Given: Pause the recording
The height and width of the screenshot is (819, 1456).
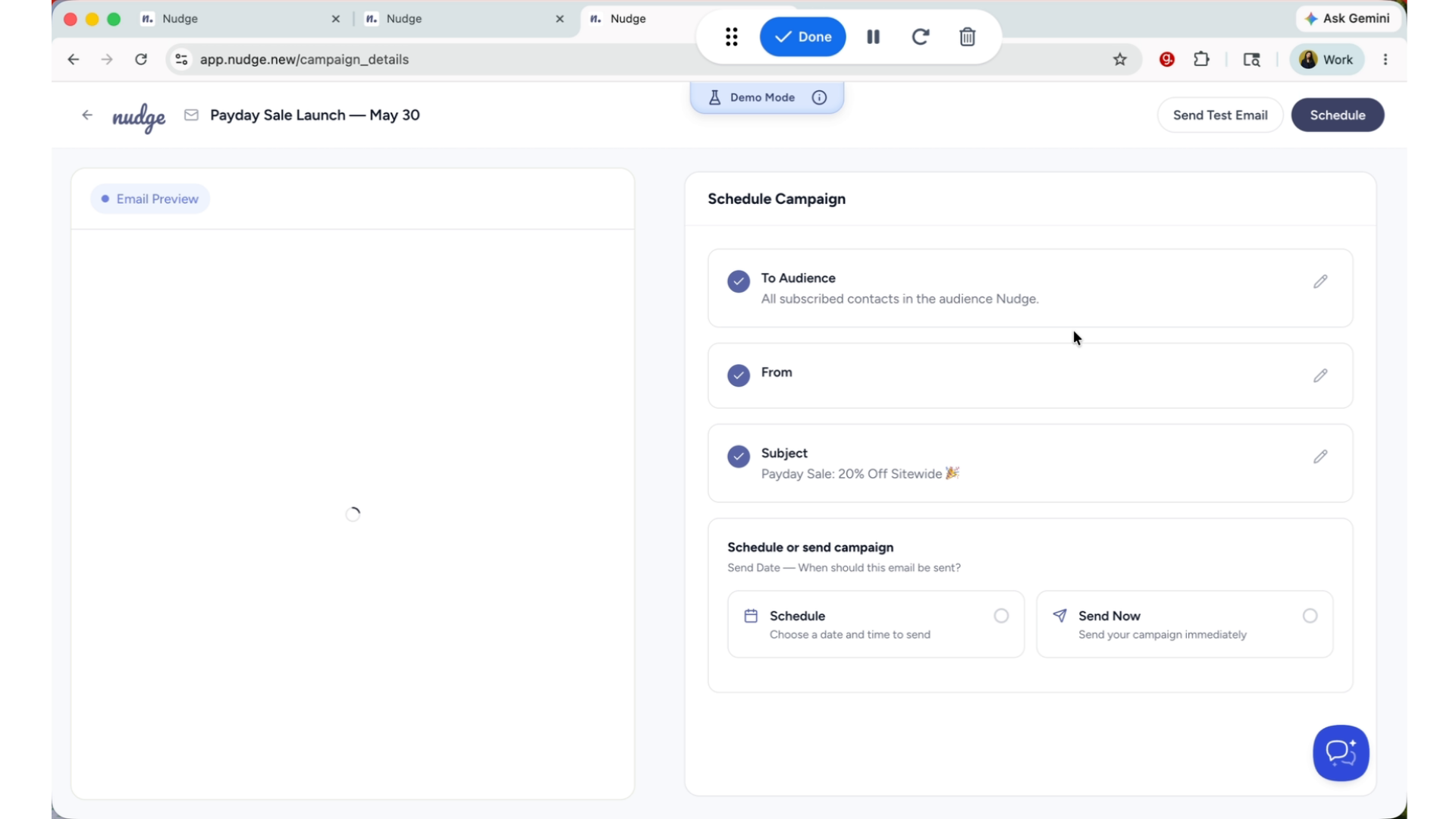Looking at the screenshot, I should coord(873,37).
